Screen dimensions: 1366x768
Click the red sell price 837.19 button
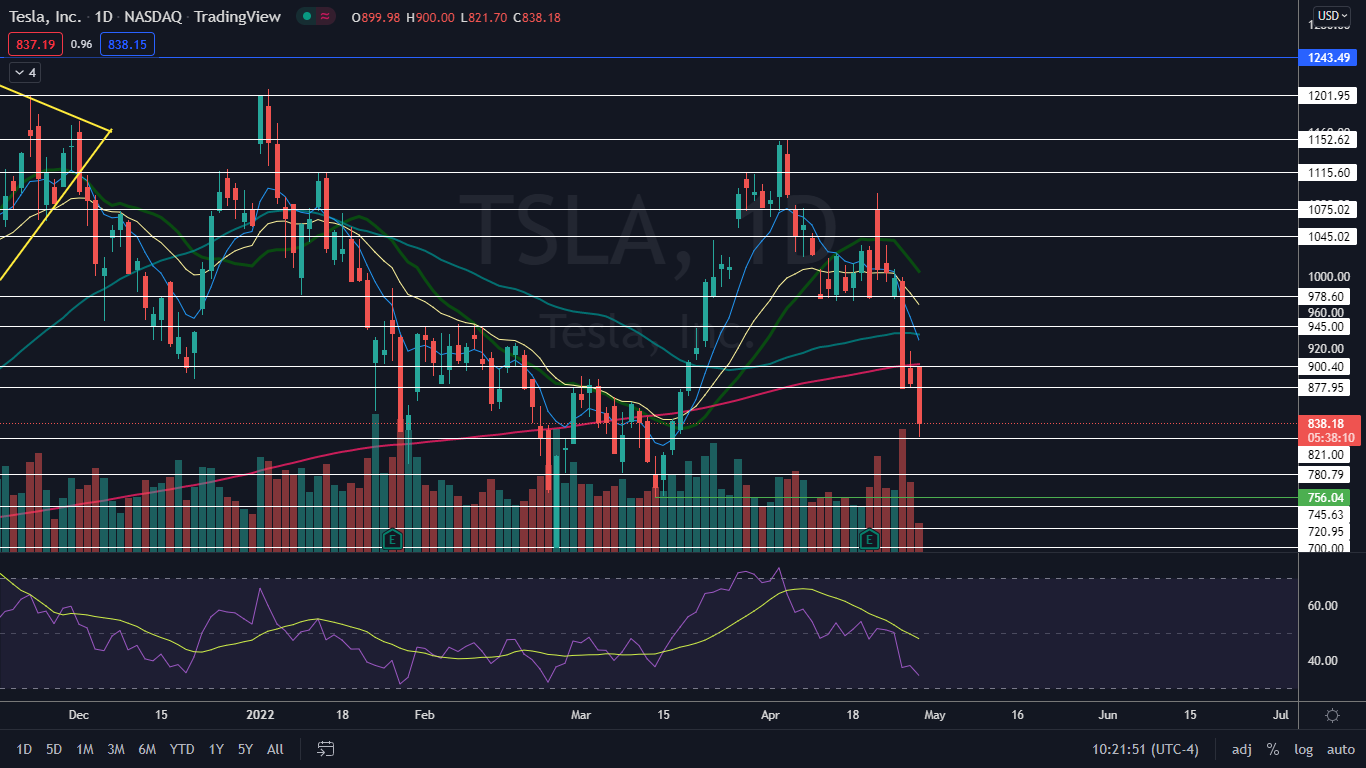[36, 44]
